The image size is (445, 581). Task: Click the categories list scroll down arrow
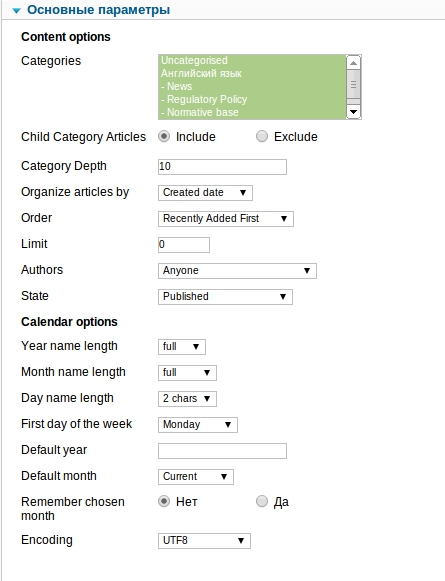353,112
